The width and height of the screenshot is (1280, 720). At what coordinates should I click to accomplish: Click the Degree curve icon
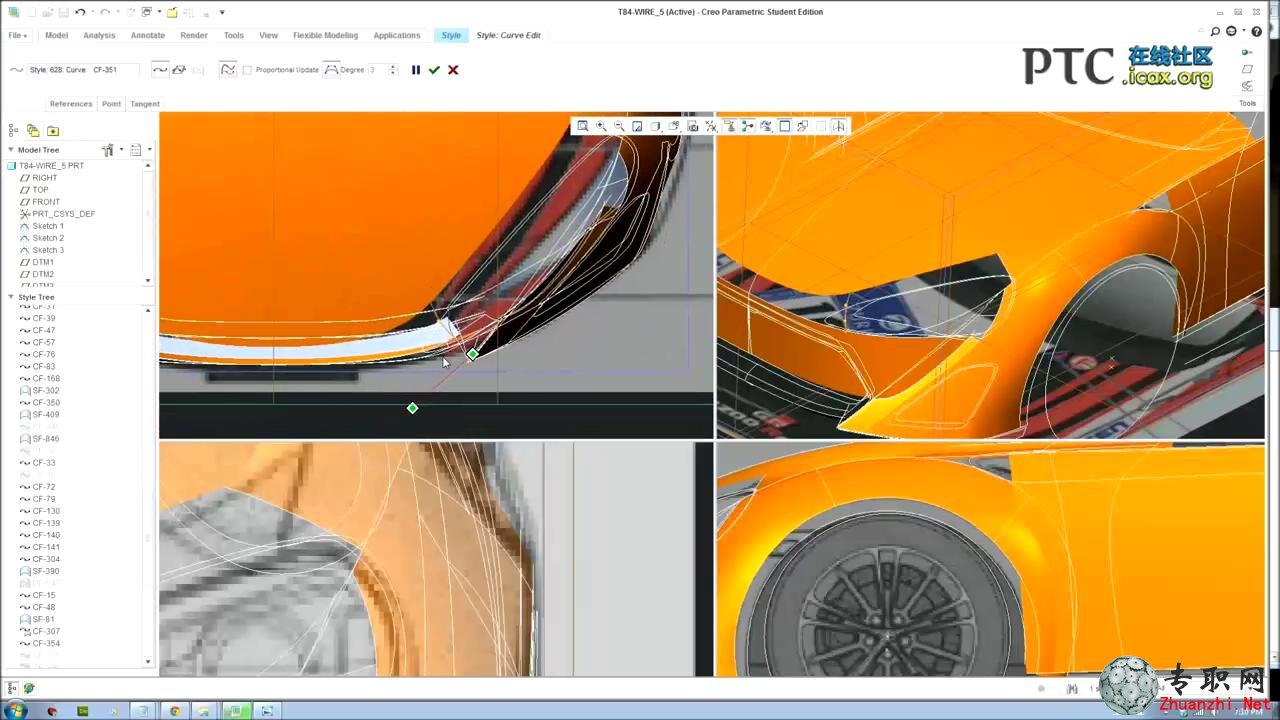tap(332, 70)
